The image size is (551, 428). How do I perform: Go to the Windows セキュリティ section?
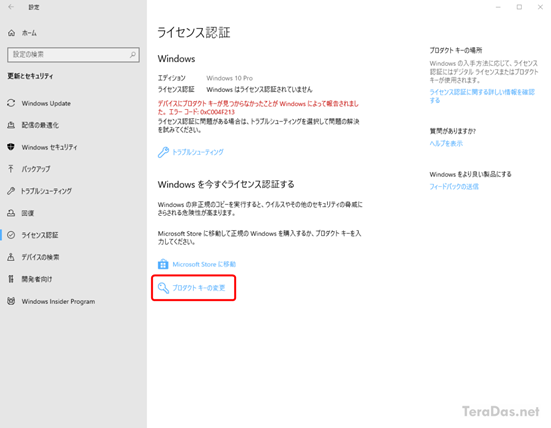(49, 147)
